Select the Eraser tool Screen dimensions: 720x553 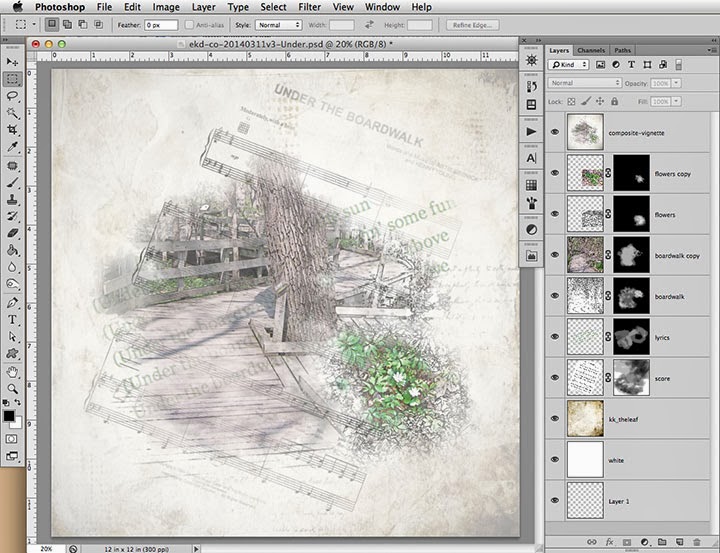(12, 233)
